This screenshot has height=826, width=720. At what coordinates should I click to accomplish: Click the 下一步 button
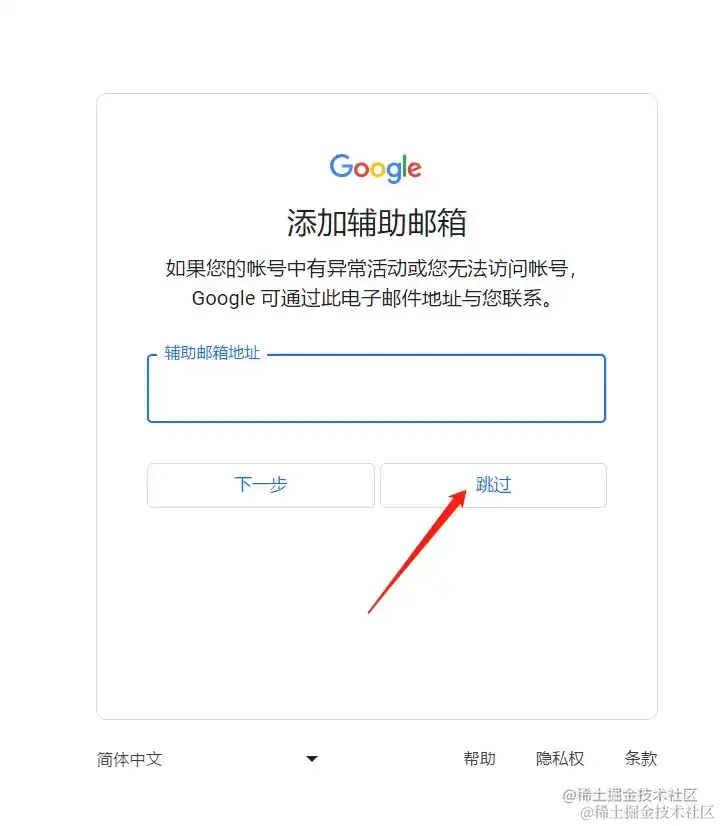tap(261, 485)
